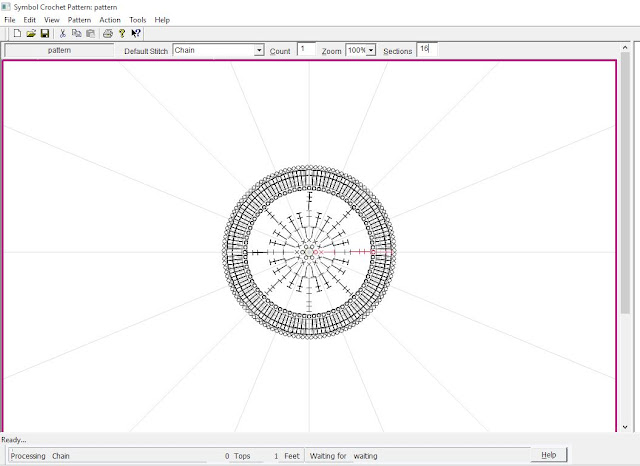Click the Paste toolbar icon

tap(90, 33)
